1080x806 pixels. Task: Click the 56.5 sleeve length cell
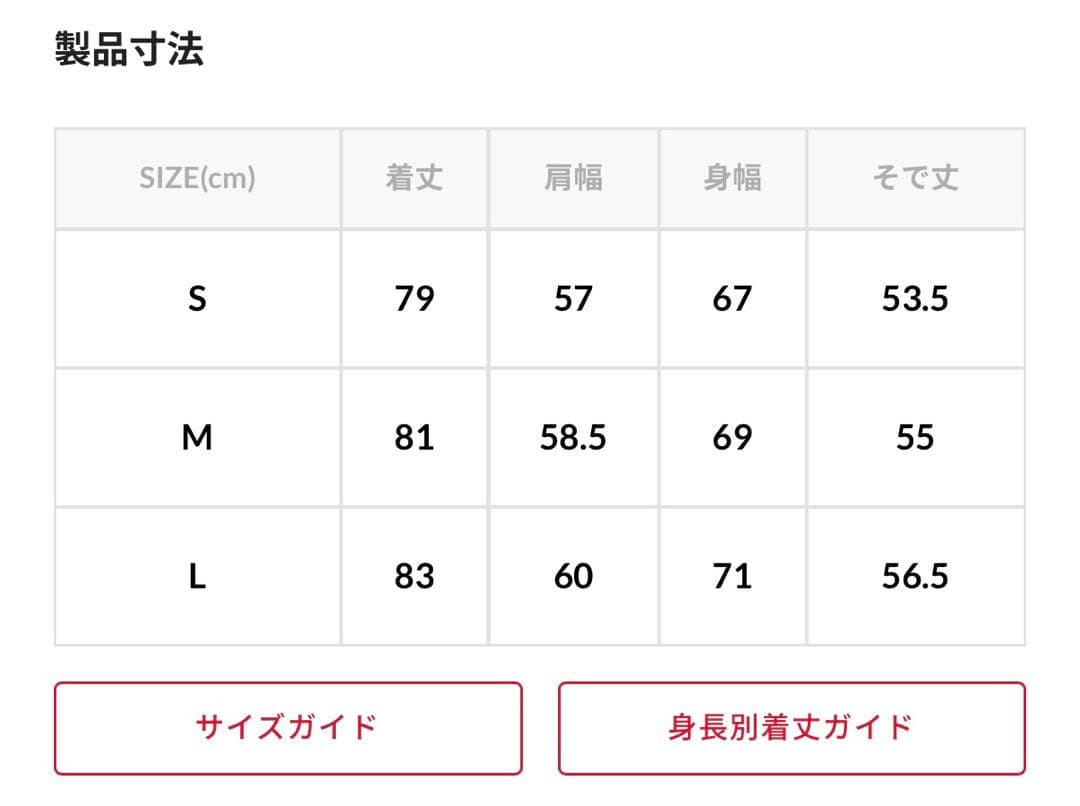[x=916, y=576]
